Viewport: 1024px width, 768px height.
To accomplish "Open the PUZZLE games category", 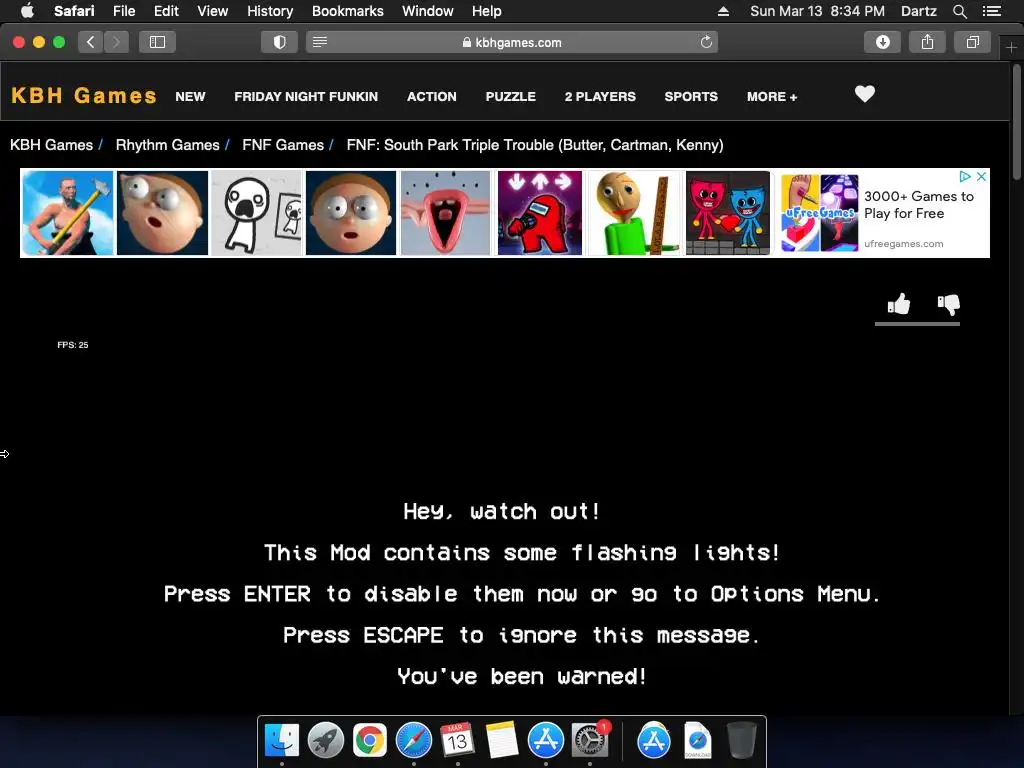I will tap(510, 97).
